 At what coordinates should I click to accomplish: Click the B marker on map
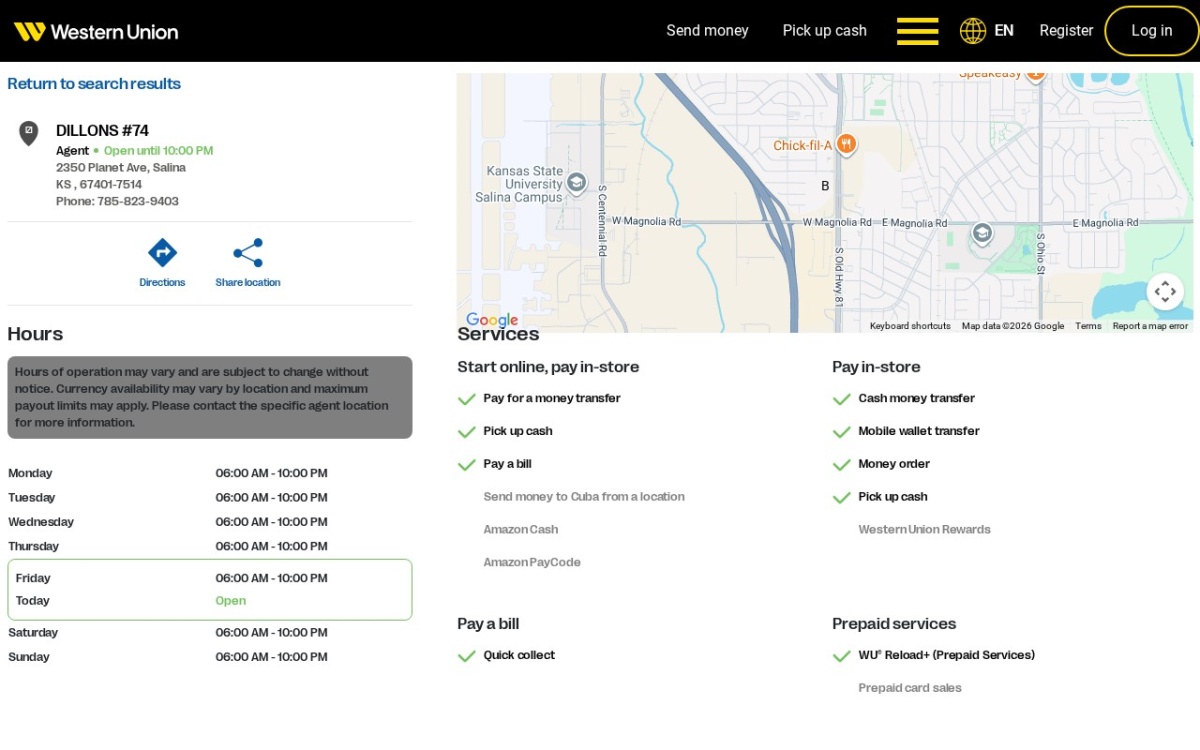825,186
